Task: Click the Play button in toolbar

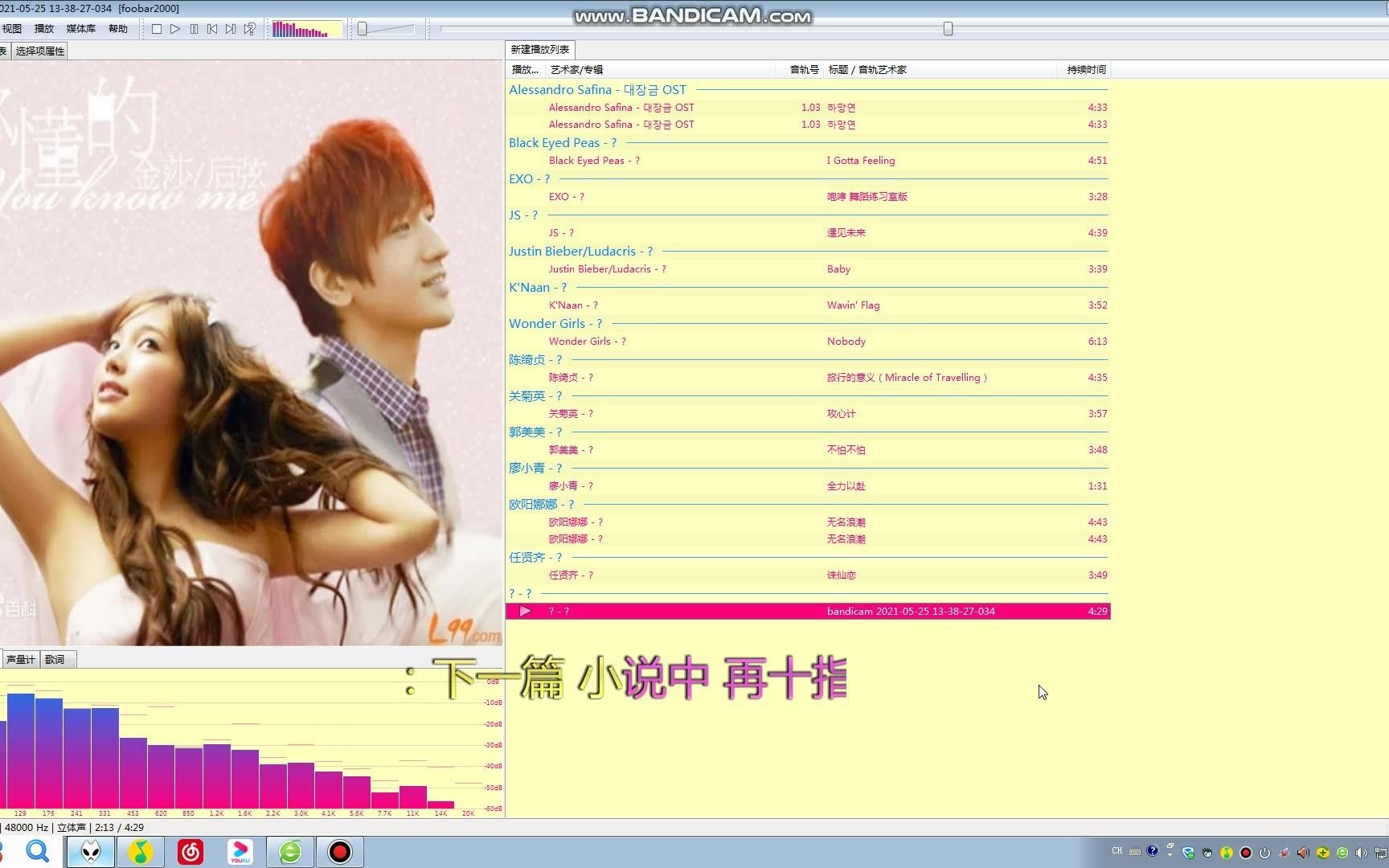Action: (x=175, y=29)
